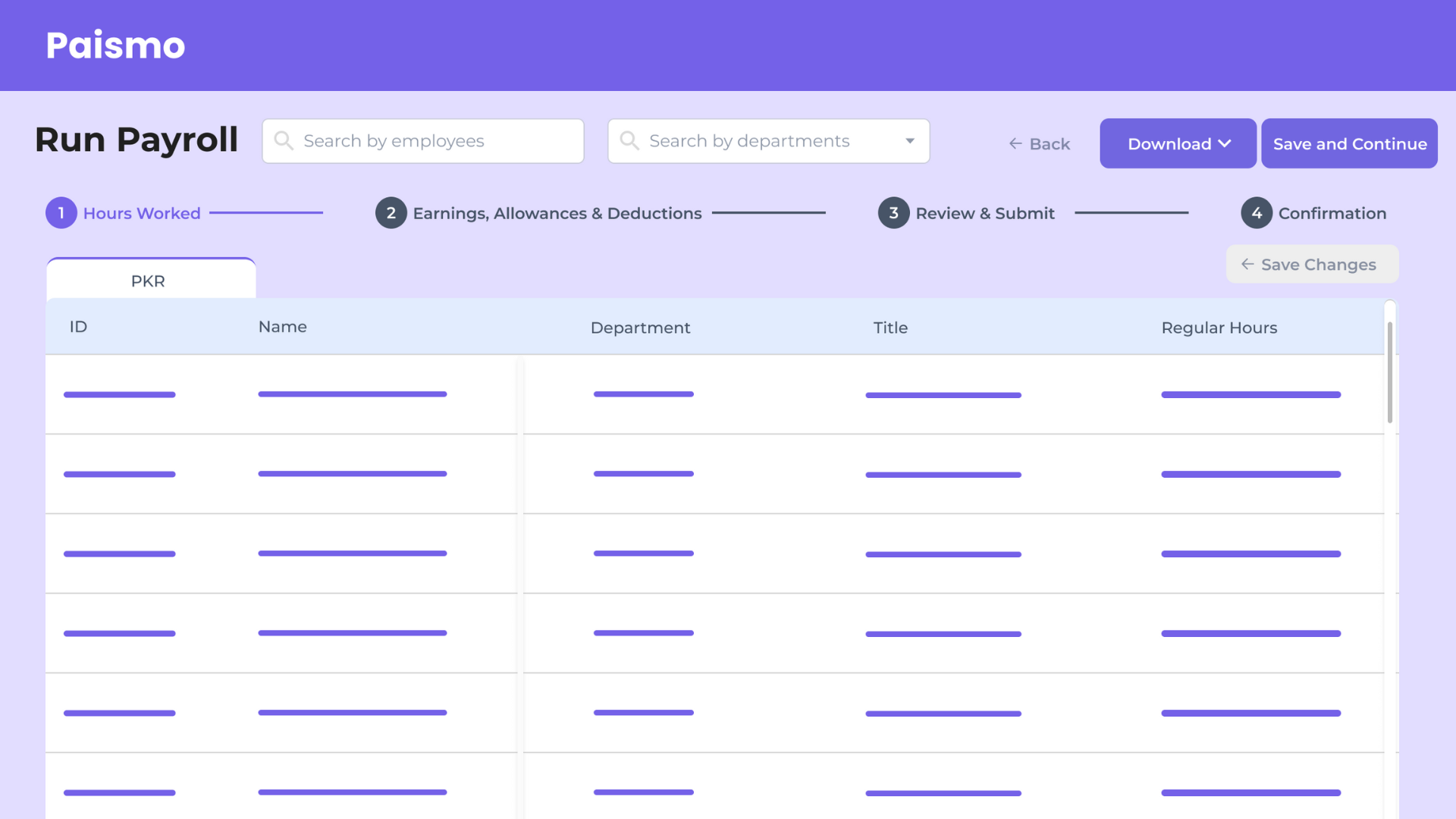Select the PKR currency tab
The height and width of the screenshot is (819, 1456).
pos(149,281)
